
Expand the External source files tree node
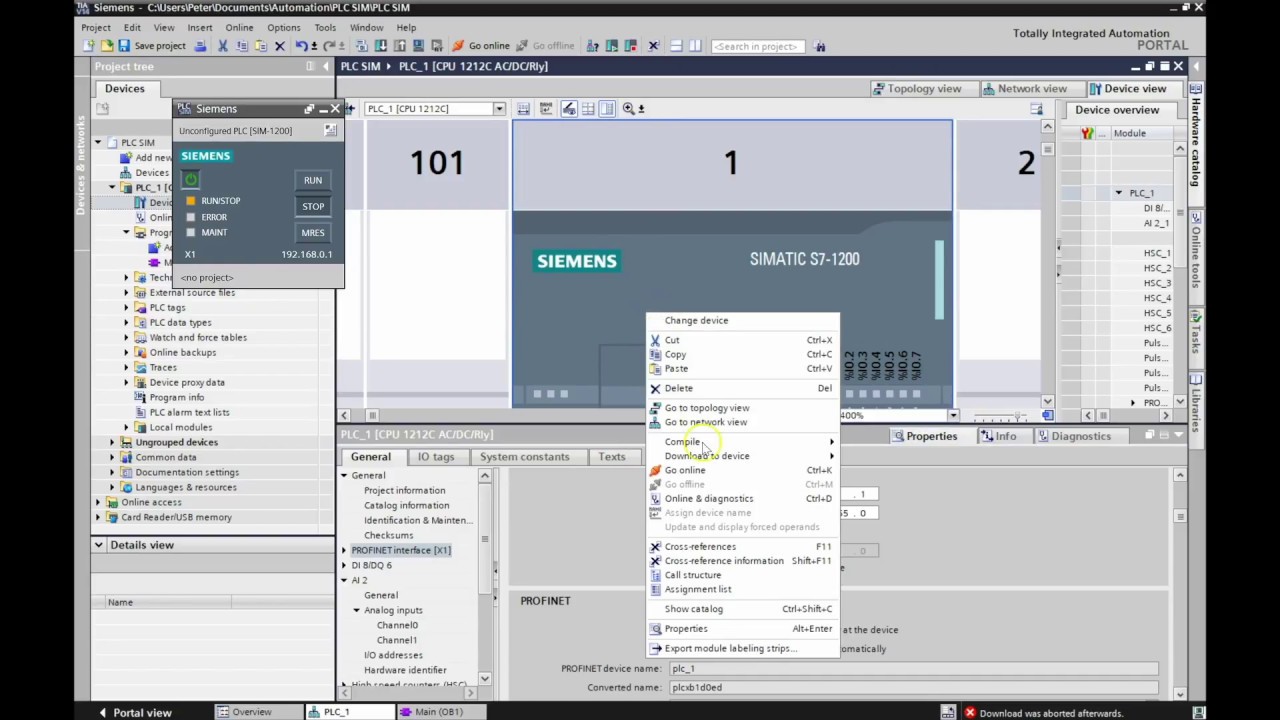pyautogui.click(x=127, y=293)
